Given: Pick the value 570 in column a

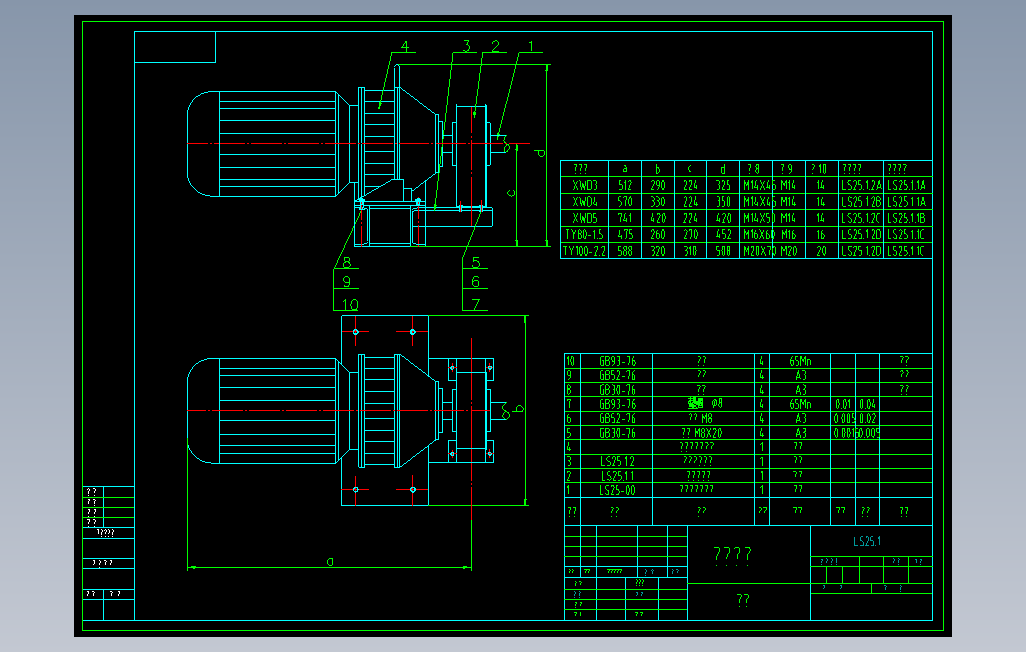Looking at the screenshot, I should pos(625,202).
